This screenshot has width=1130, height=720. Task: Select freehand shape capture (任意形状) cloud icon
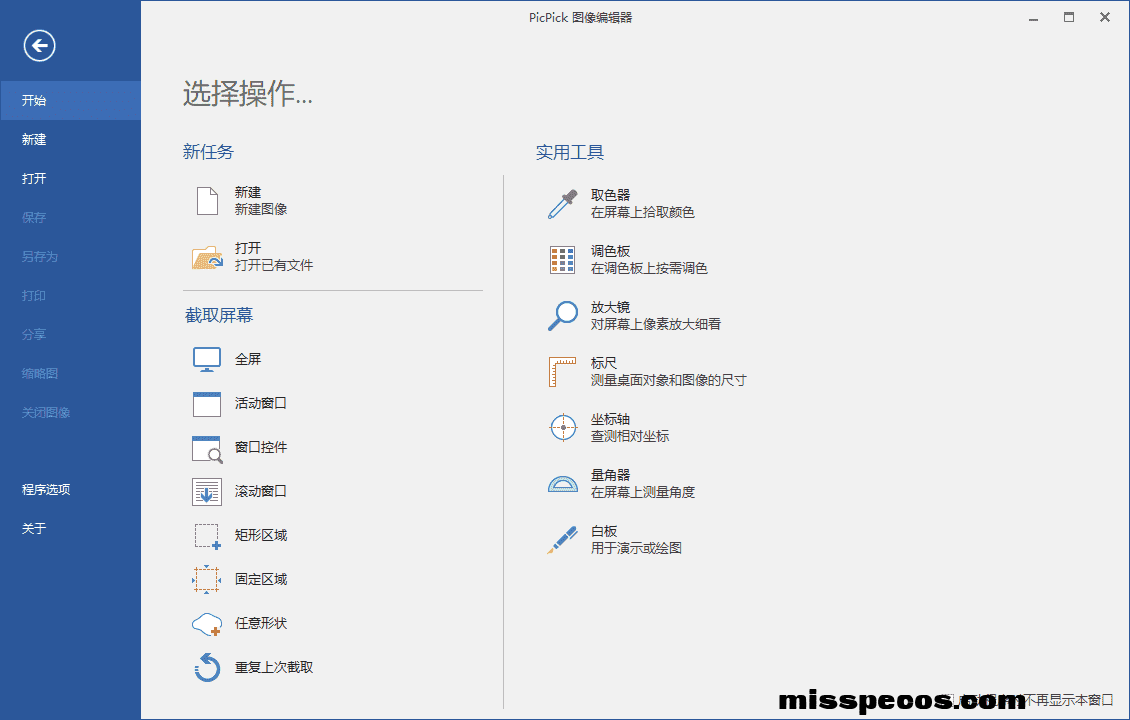coord(207,624)
